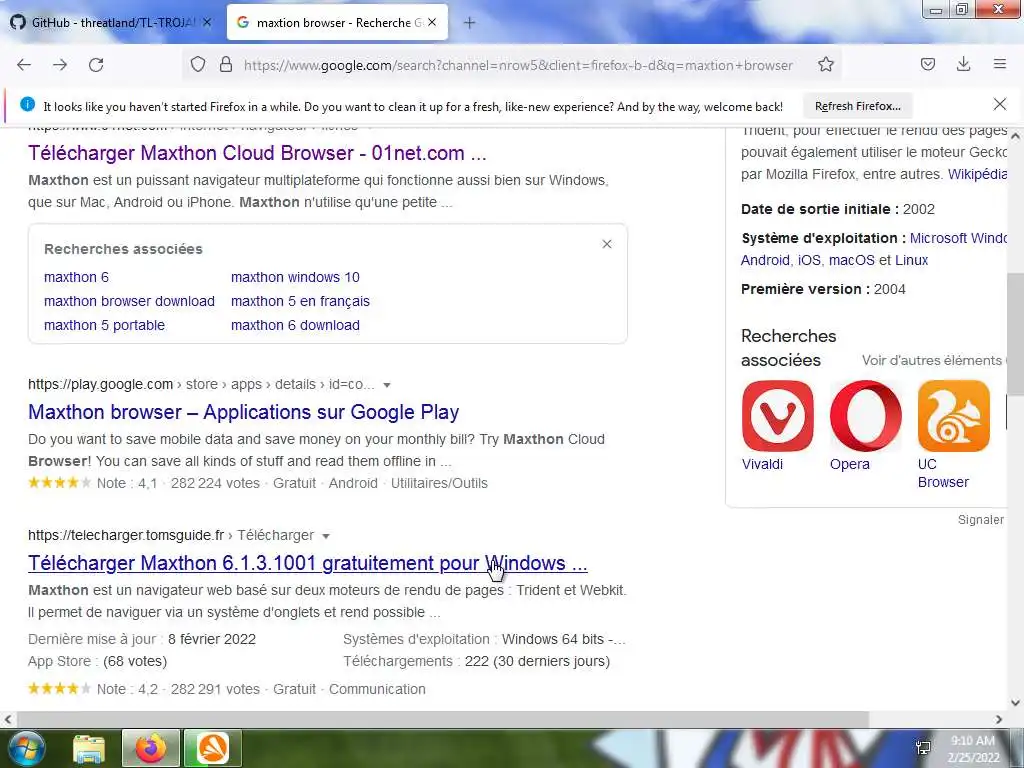Viewport: 1024px width, 768px height.
Task: Expand the play.google.com result options arrow
Action: click(387, 385)
